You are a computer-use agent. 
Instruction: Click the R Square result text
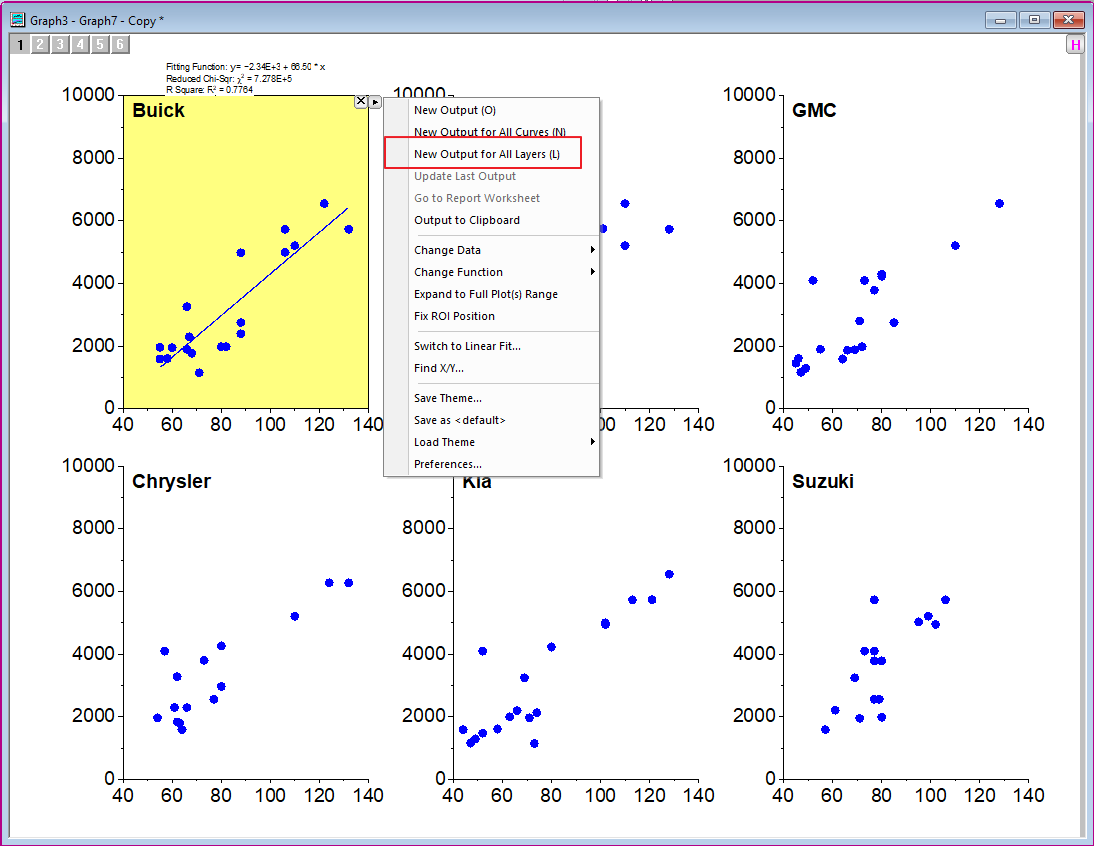209,90
